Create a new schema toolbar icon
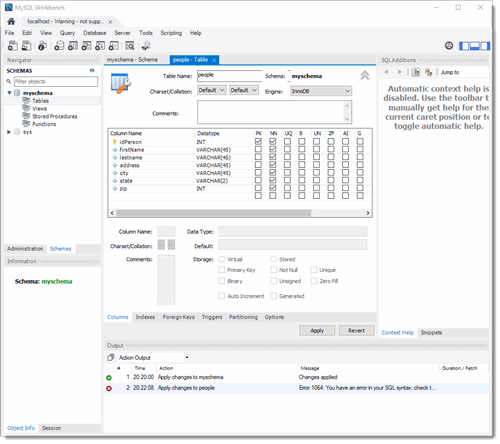The image size is (500, 444). tap(59, 46)
